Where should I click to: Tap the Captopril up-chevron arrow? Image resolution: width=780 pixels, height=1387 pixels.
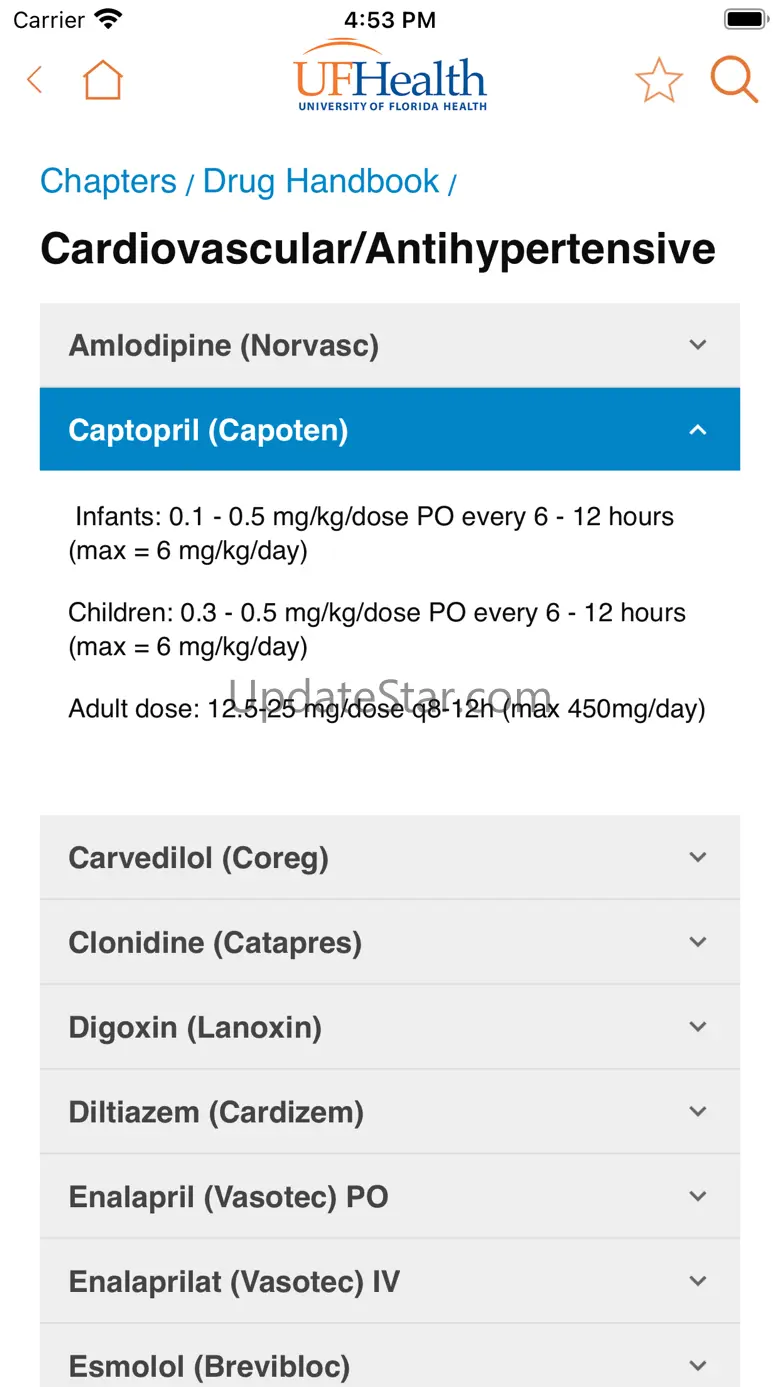698,430
